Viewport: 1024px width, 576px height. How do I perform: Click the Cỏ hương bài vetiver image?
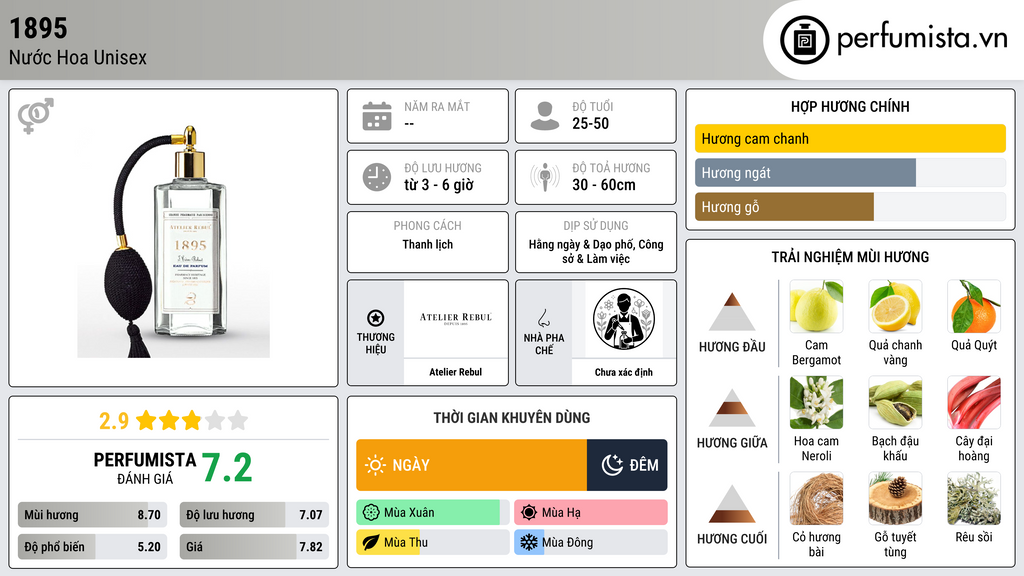816,498
